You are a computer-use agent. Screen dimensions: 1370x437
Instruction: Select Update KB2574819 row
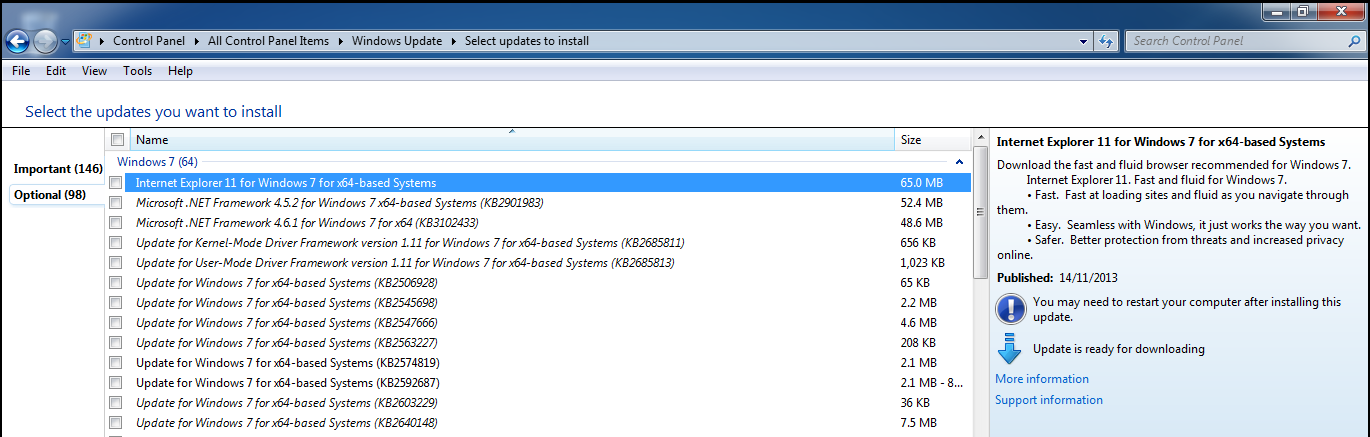[538, 363]
